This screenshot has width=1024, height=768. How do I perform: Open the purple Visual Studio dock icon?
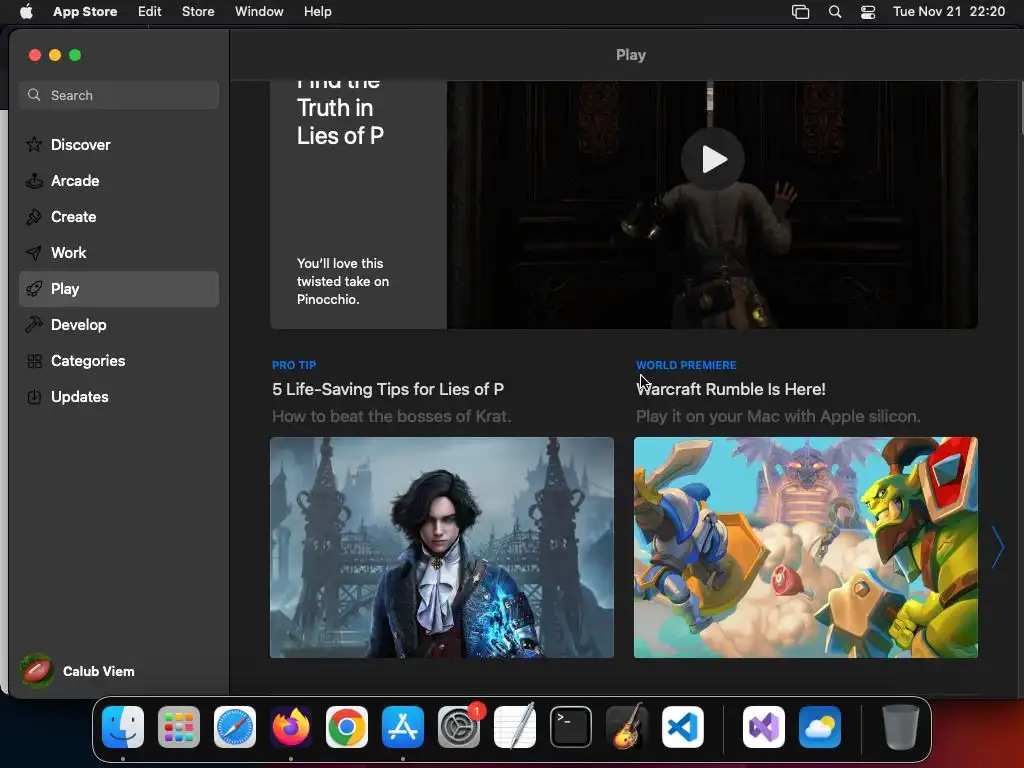point(763,727)
